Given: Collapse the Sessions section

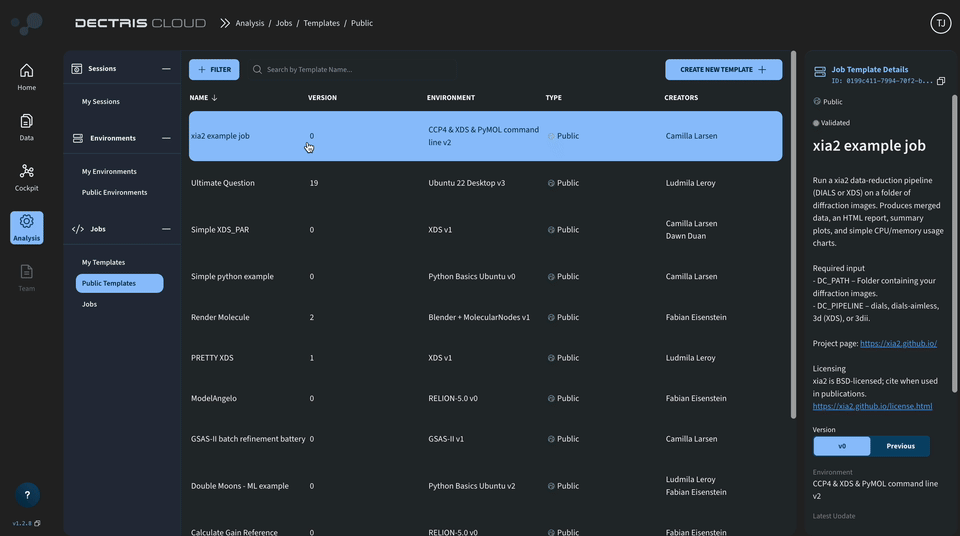Looking at the screenshot, I should click(166, 69).
